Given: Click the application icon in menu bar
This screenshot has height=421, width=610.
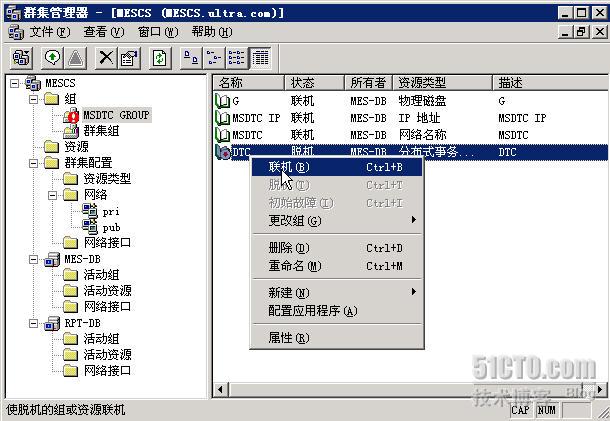Looking at the screenshot, I should 16,32.
